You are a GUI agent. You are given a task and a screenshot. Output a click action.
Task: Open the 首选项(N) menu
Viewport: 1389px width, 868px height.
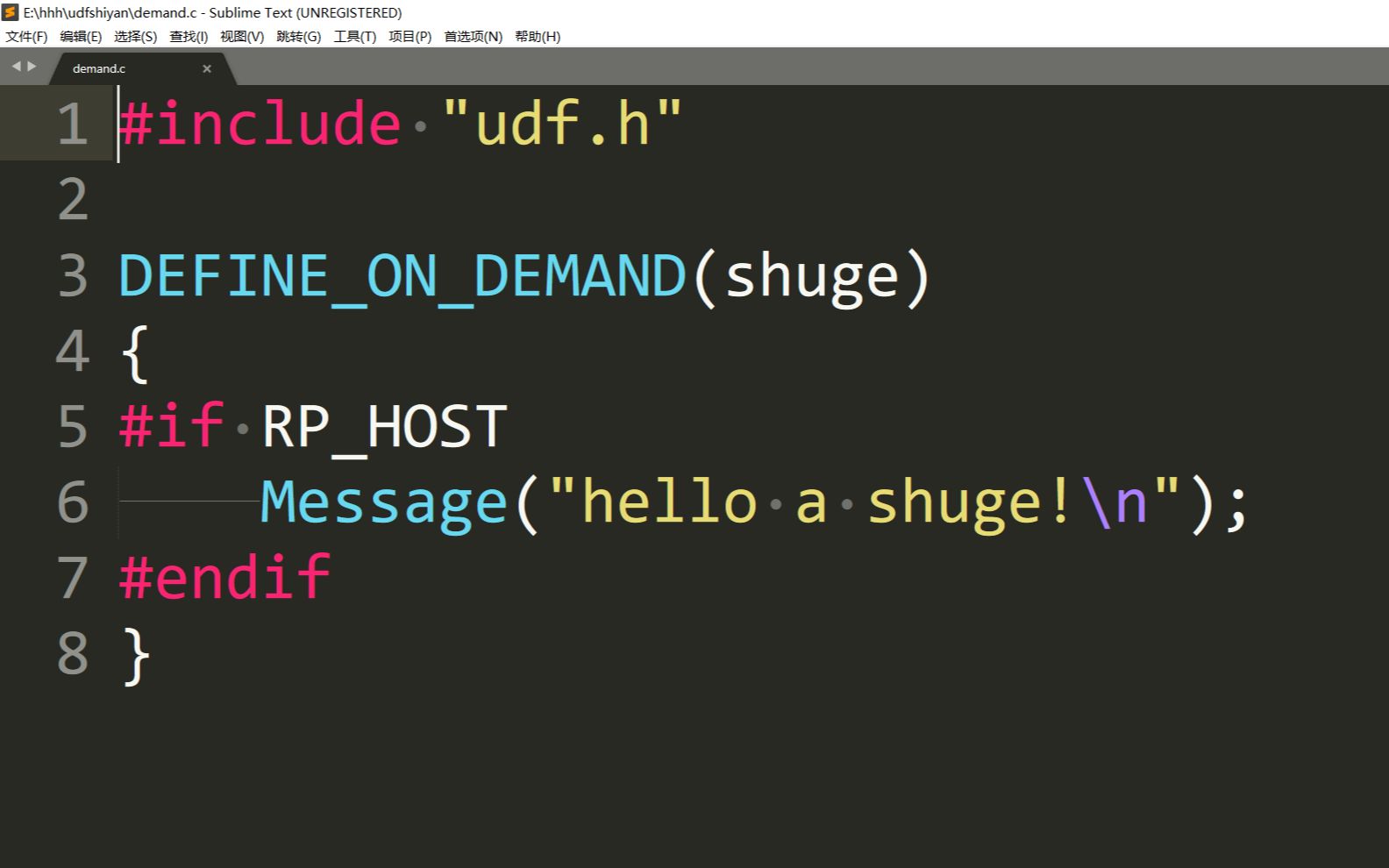point(473,36)
